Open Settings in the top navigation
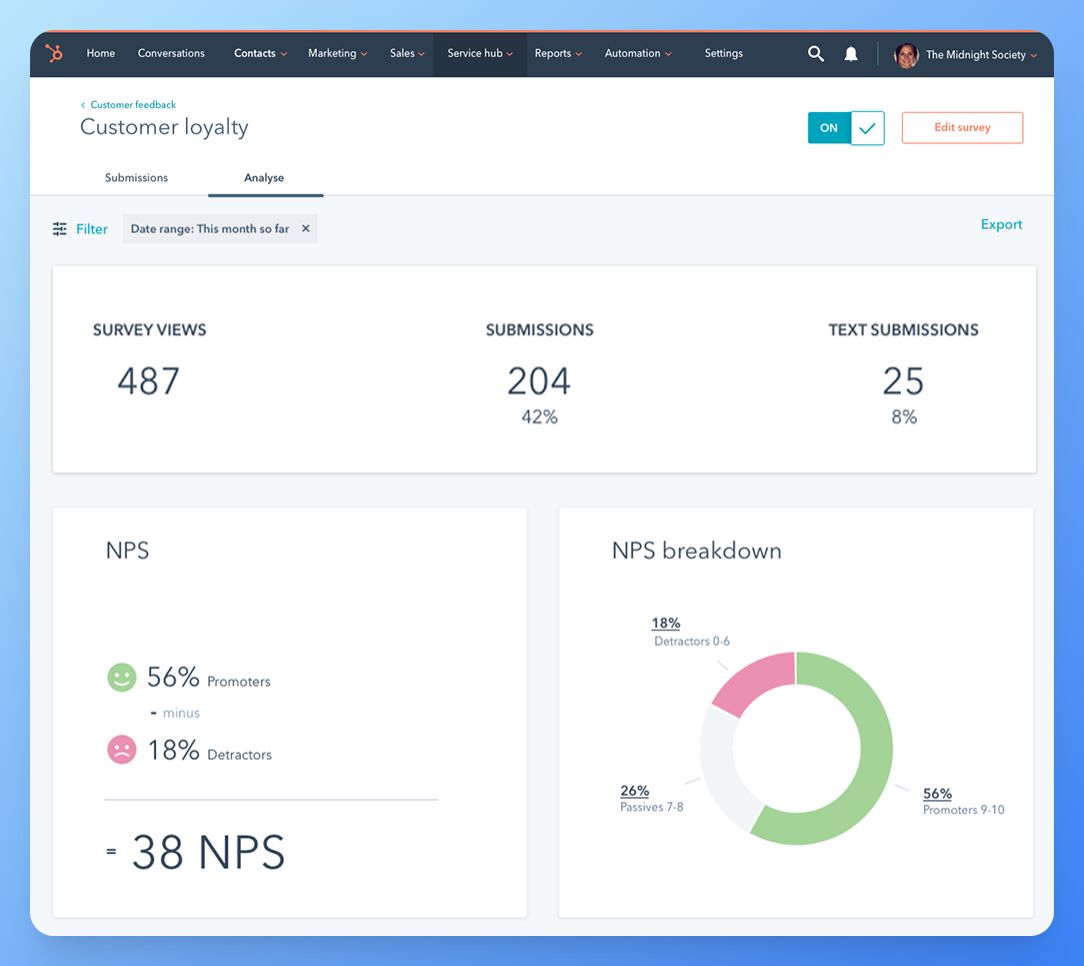 tap(723, 54)
